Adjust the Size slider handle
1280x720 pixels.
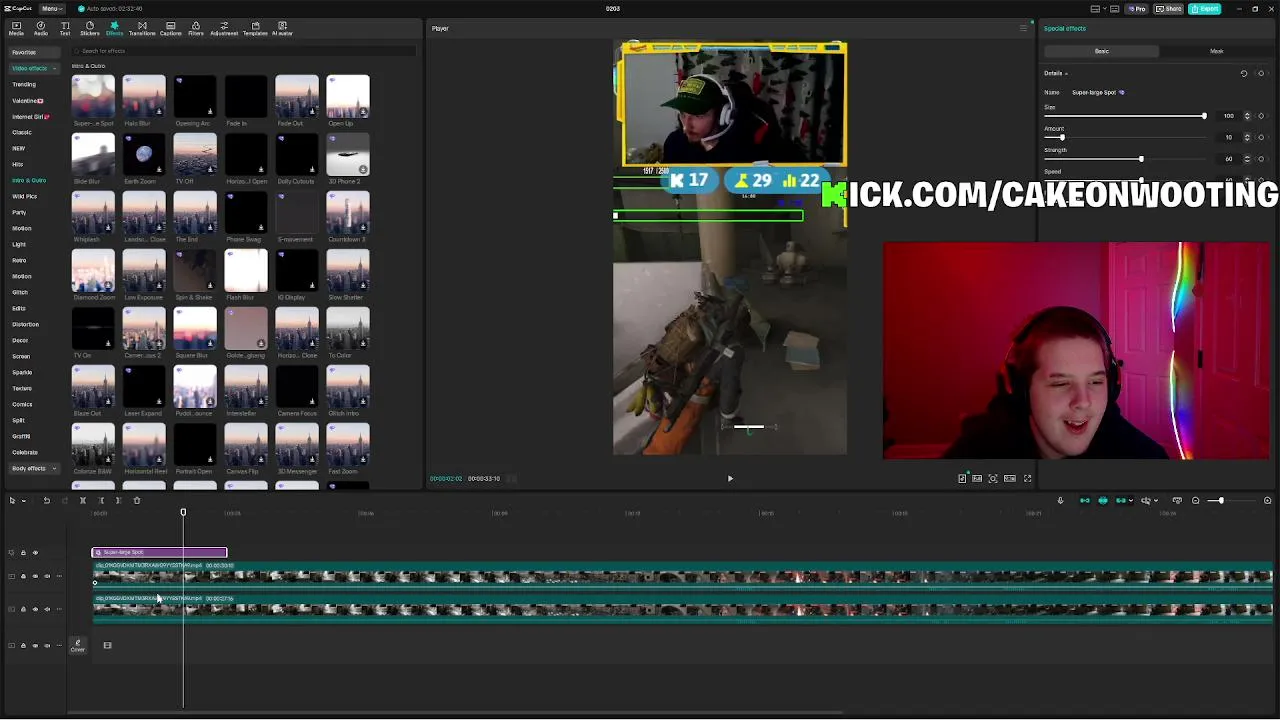[1204, 116]
